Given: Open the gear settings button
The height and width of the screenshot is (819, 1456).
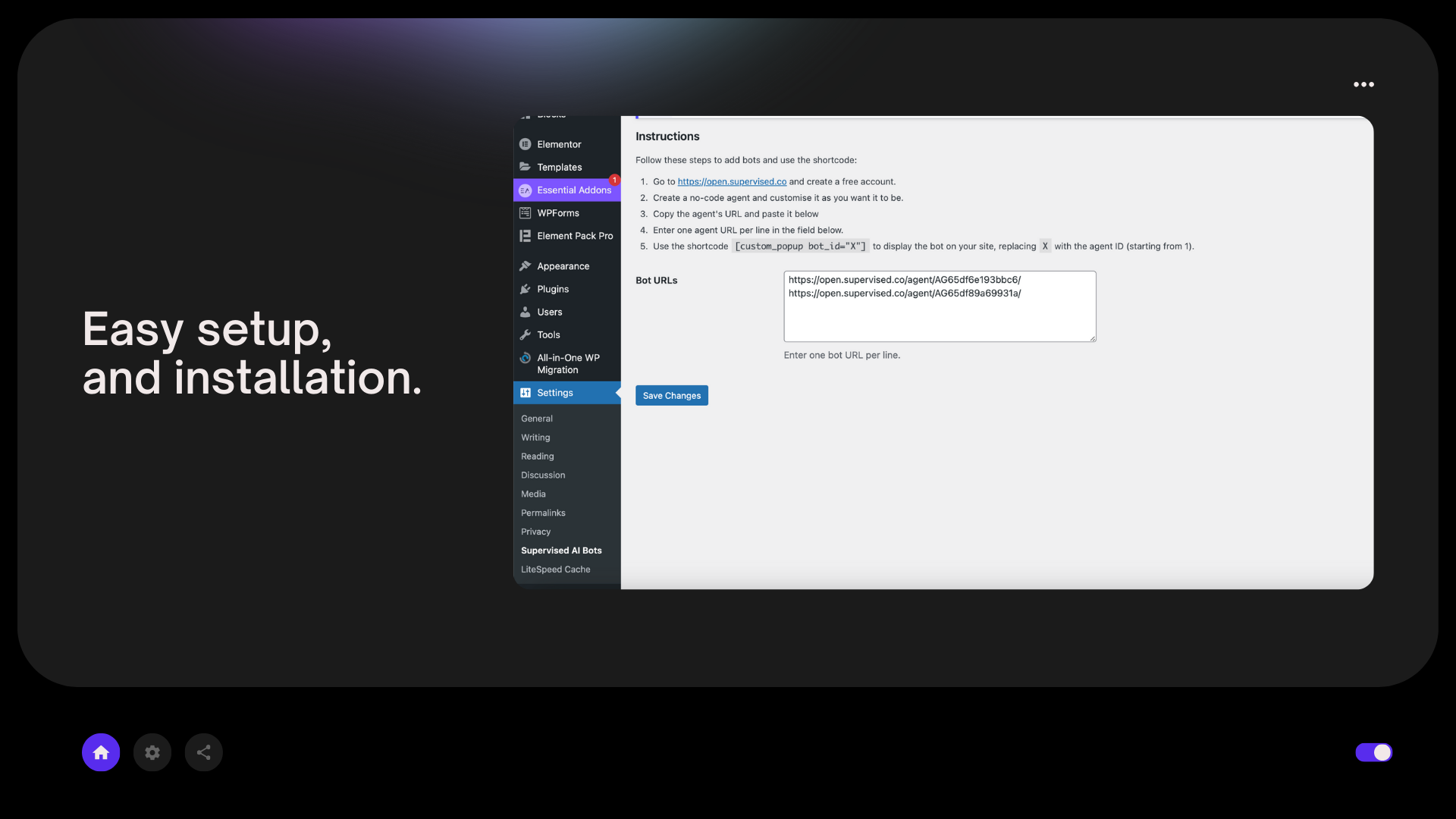Looking at the screenshot, I should point(152,752).
